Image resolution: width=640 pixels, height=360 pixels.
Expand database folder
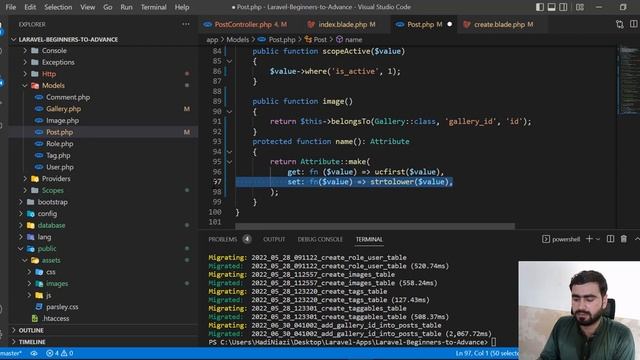point(51,225)
